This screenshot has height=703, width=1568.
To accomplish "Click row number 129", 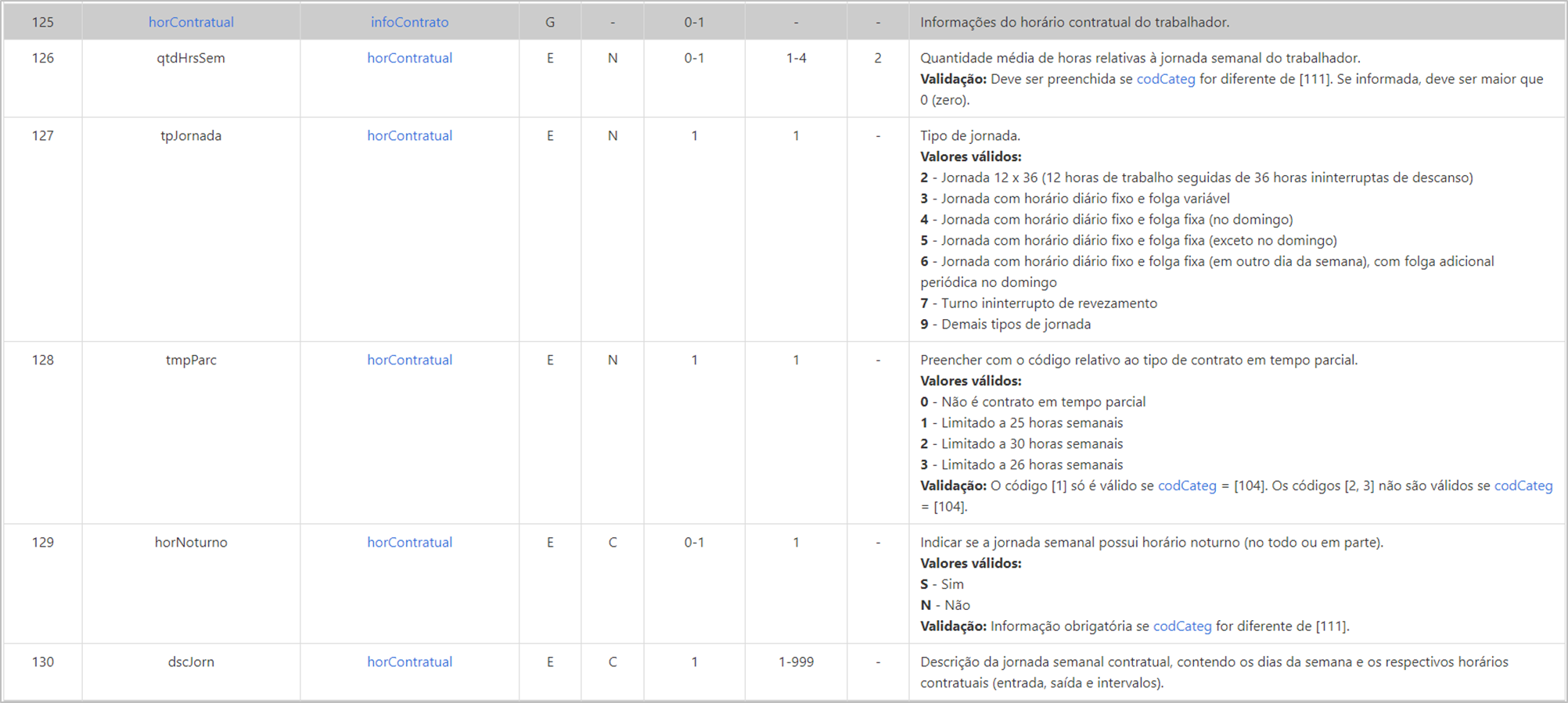I will point(43,542).
